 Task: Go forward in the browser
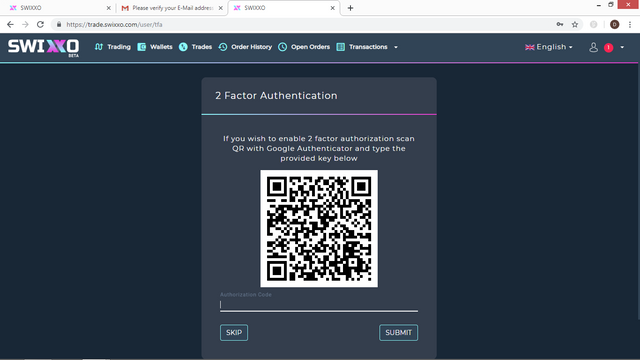(x=25, y=24)
